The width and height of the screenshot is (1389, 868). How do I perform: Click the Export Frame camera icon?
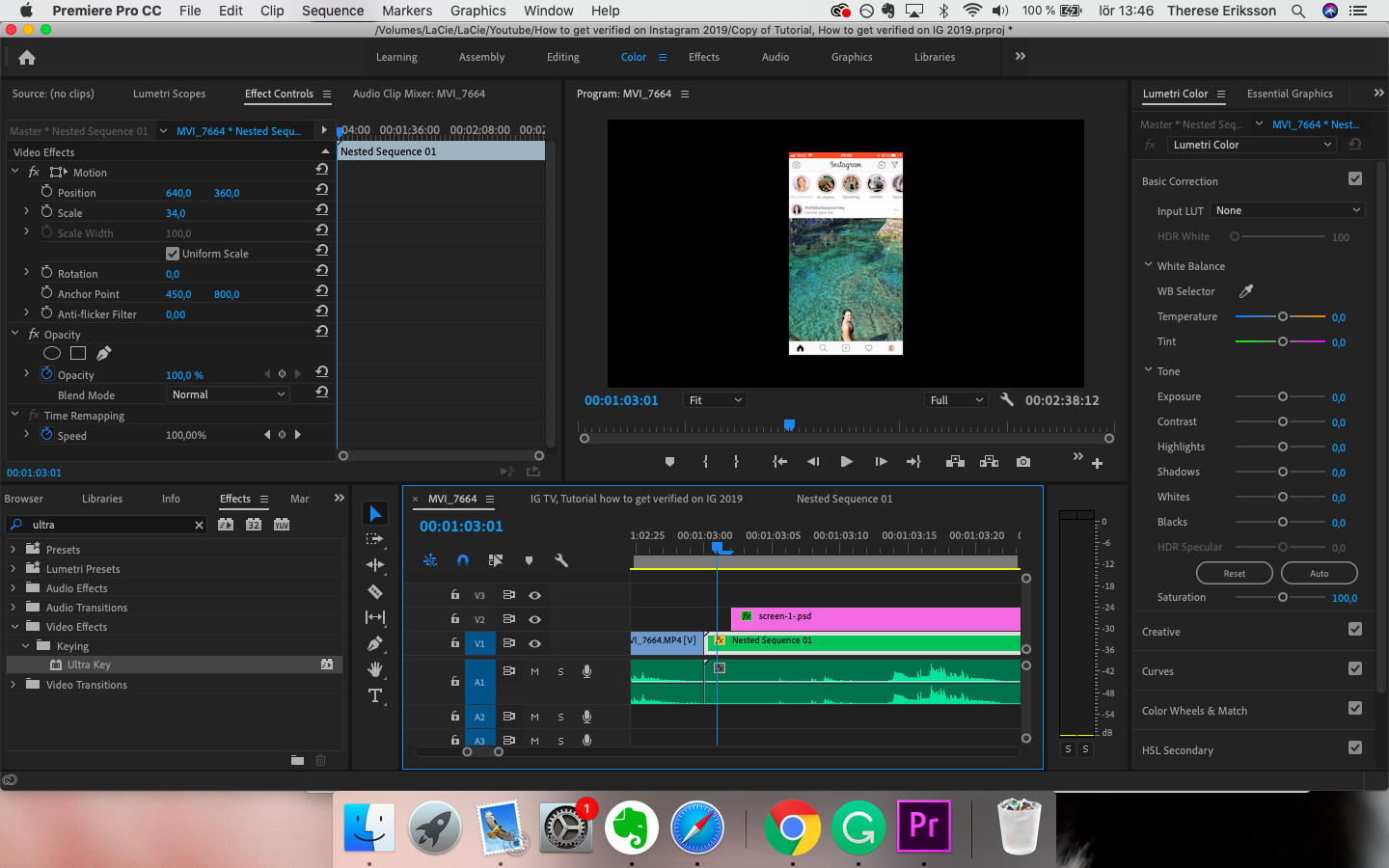pyautogui.click(x=1022, y=462)
